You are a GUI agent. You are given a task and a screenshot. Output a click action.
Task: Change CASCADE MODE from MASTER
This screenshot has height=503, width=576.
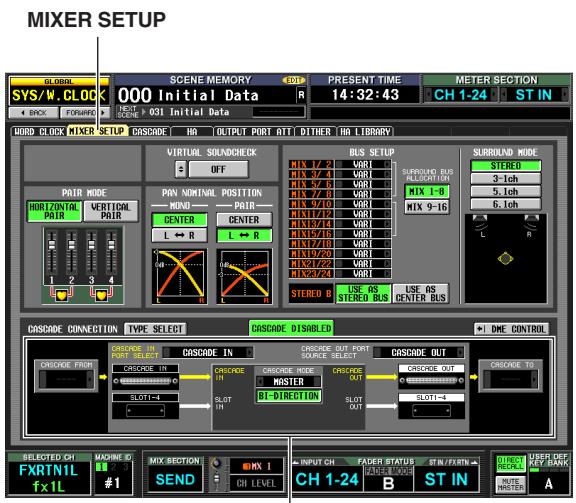288,382
